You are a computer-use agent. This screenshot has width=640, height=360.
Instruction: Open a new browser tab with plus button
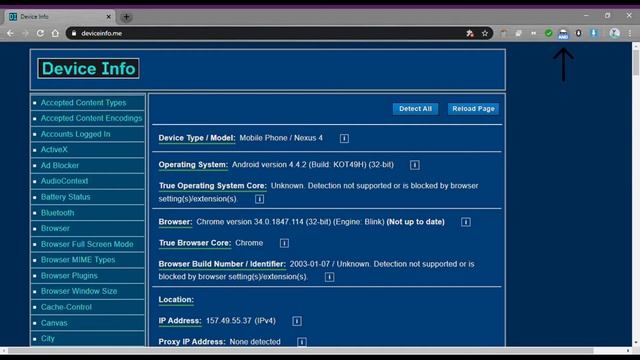pos(127,17)
